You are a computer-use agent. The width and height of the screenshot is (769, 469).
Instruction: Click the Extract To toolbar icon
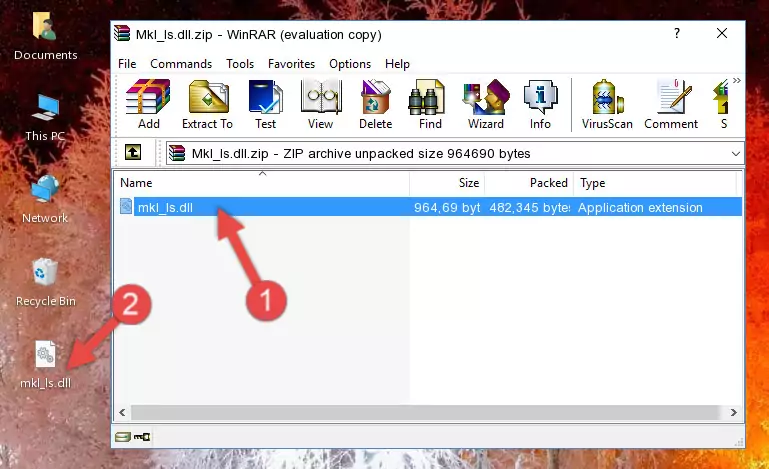tap(207, 104)
